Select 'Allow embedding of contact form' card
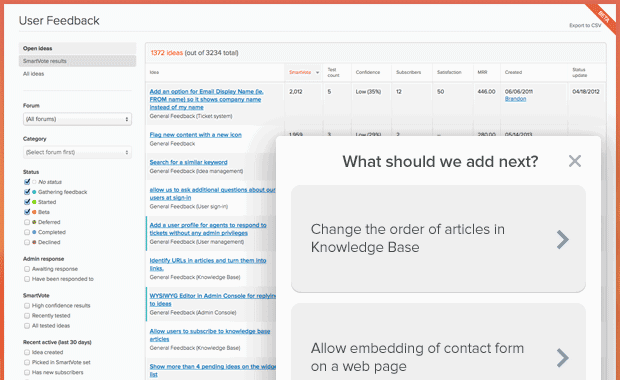This screenshot has height=380, width=620. (438, 342)
